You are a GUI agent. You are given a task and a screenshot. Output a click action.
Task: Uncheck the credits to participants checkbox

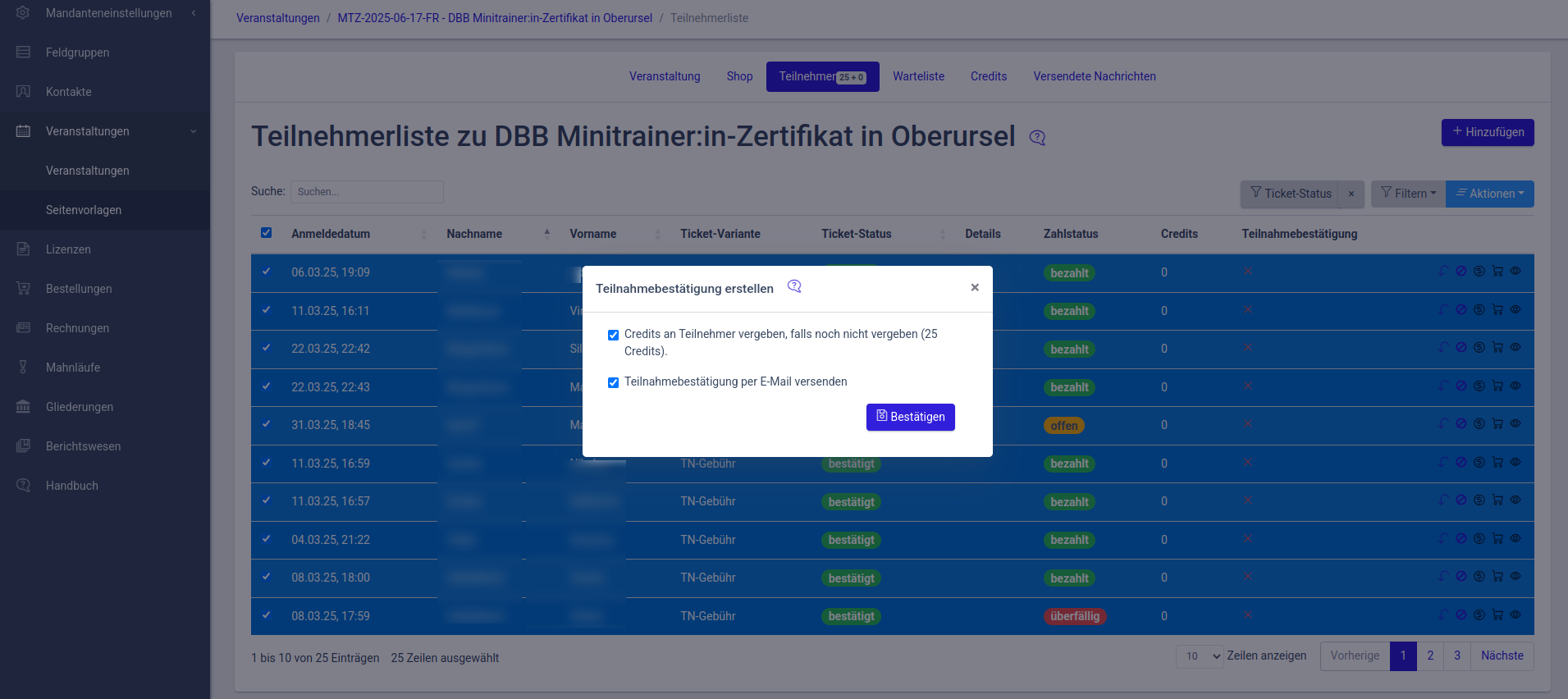point(613,335)
